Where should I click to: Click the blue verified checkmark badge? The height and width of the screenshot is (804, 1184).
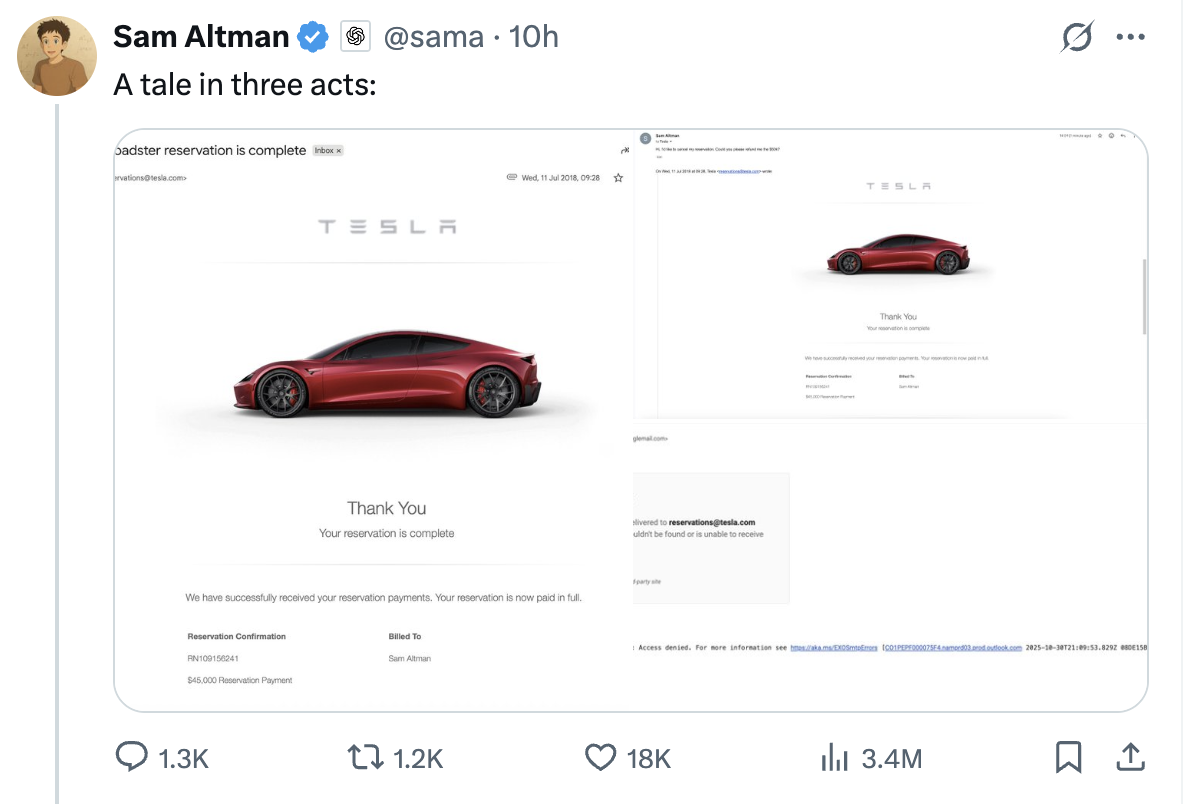313,38
